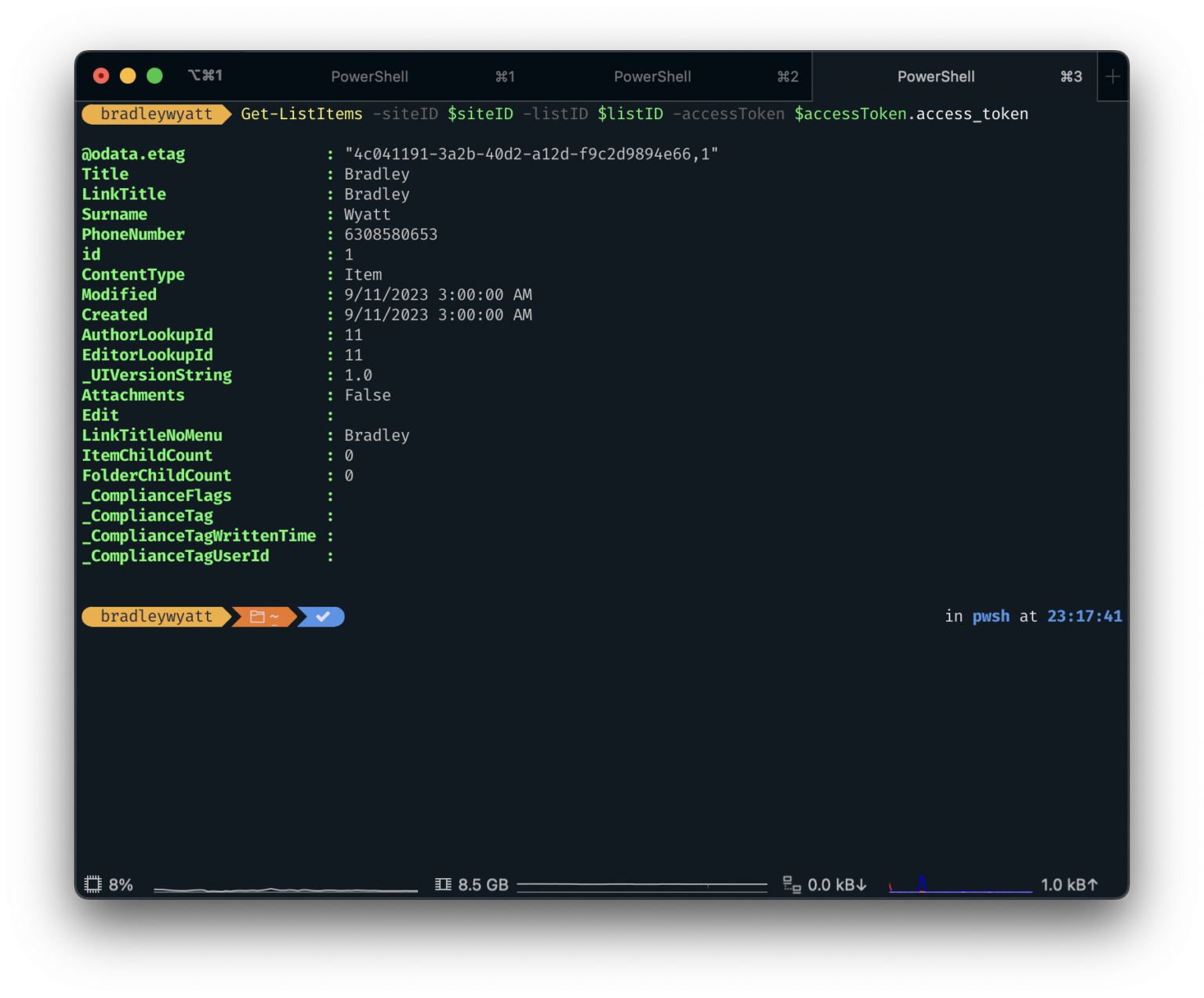This screenshot has height=998, width=1204.
Task: Open a new tab with the plus button
Action: [1112, 77]
